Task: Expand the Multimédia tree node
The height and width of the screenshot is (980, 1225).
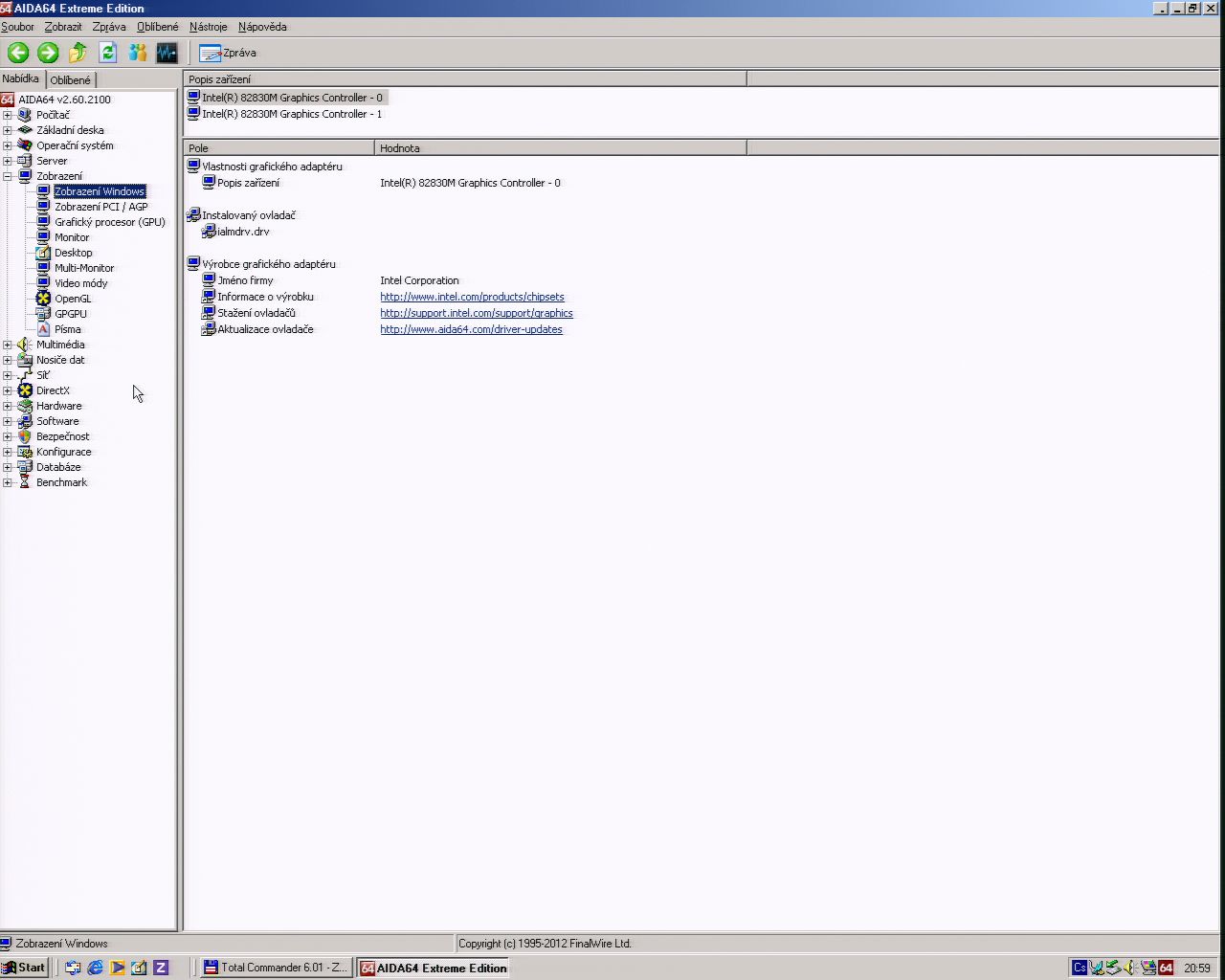Action: (x=8, y=345)
